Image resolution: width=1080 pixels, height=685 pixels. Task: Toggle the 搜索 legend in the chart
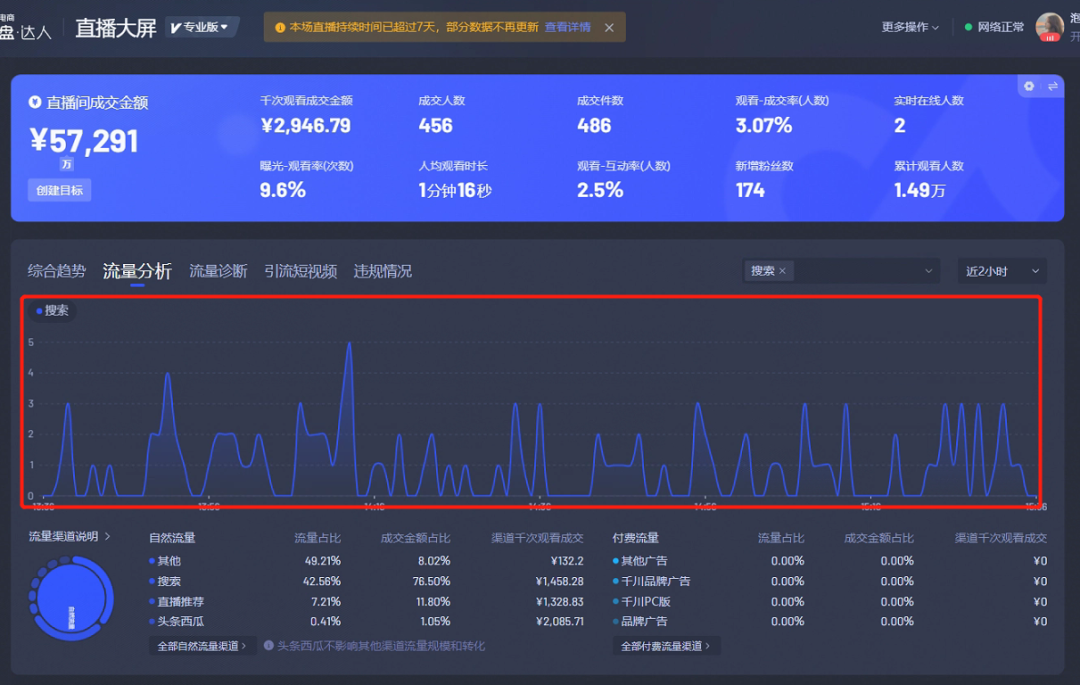pos(53,311)
